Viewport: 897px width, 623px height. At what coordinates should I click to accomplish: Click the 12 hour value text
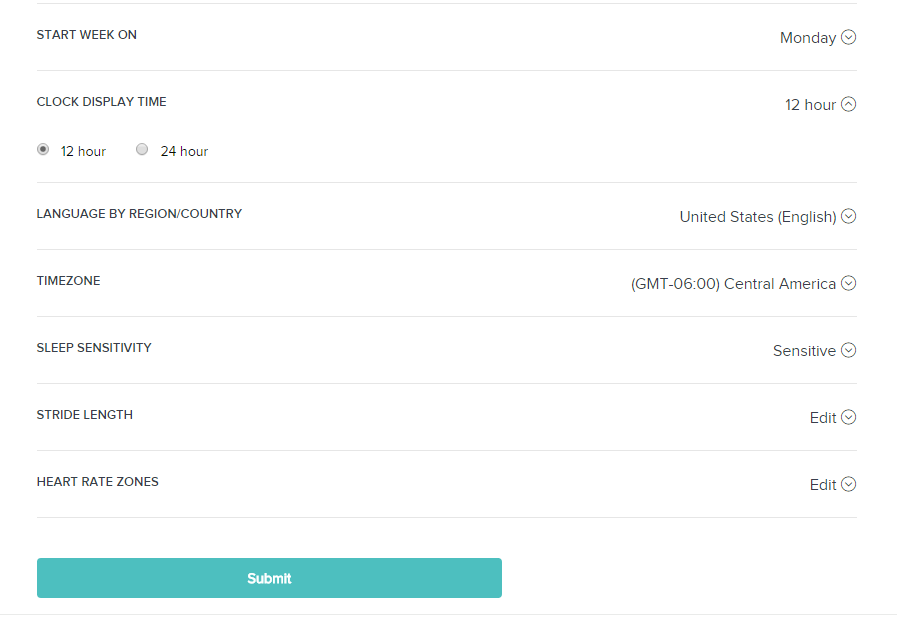click(810, 105)
